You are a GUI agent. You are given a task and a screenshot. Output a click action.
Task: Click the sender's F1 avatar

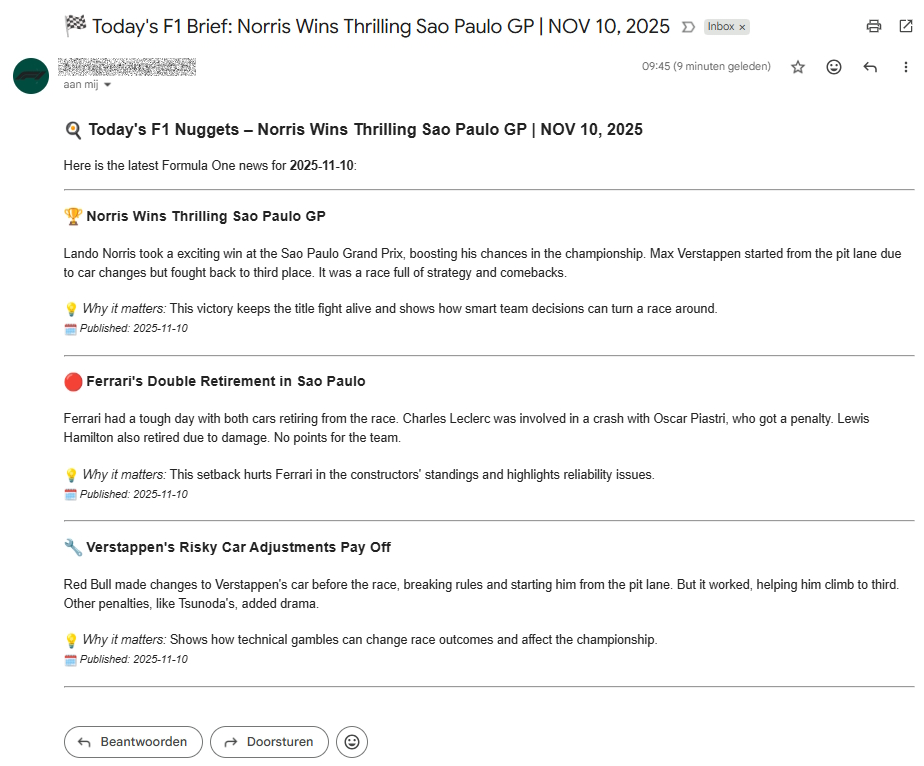click(x=31, y=76)
